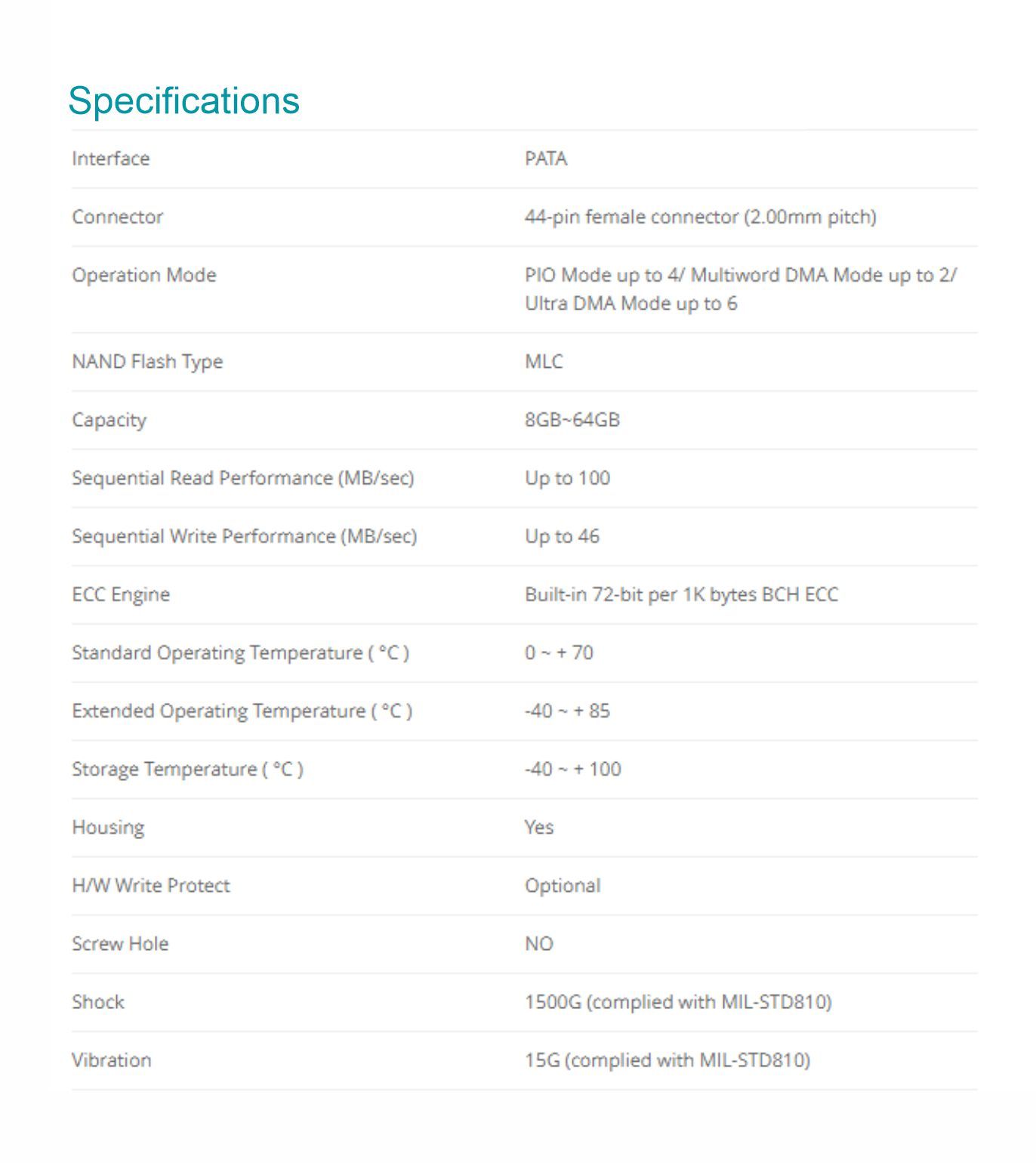The width and height of the screenshot is (1036, 1163).
Task: Select the MLC value
Action: [x=544, y=362]
